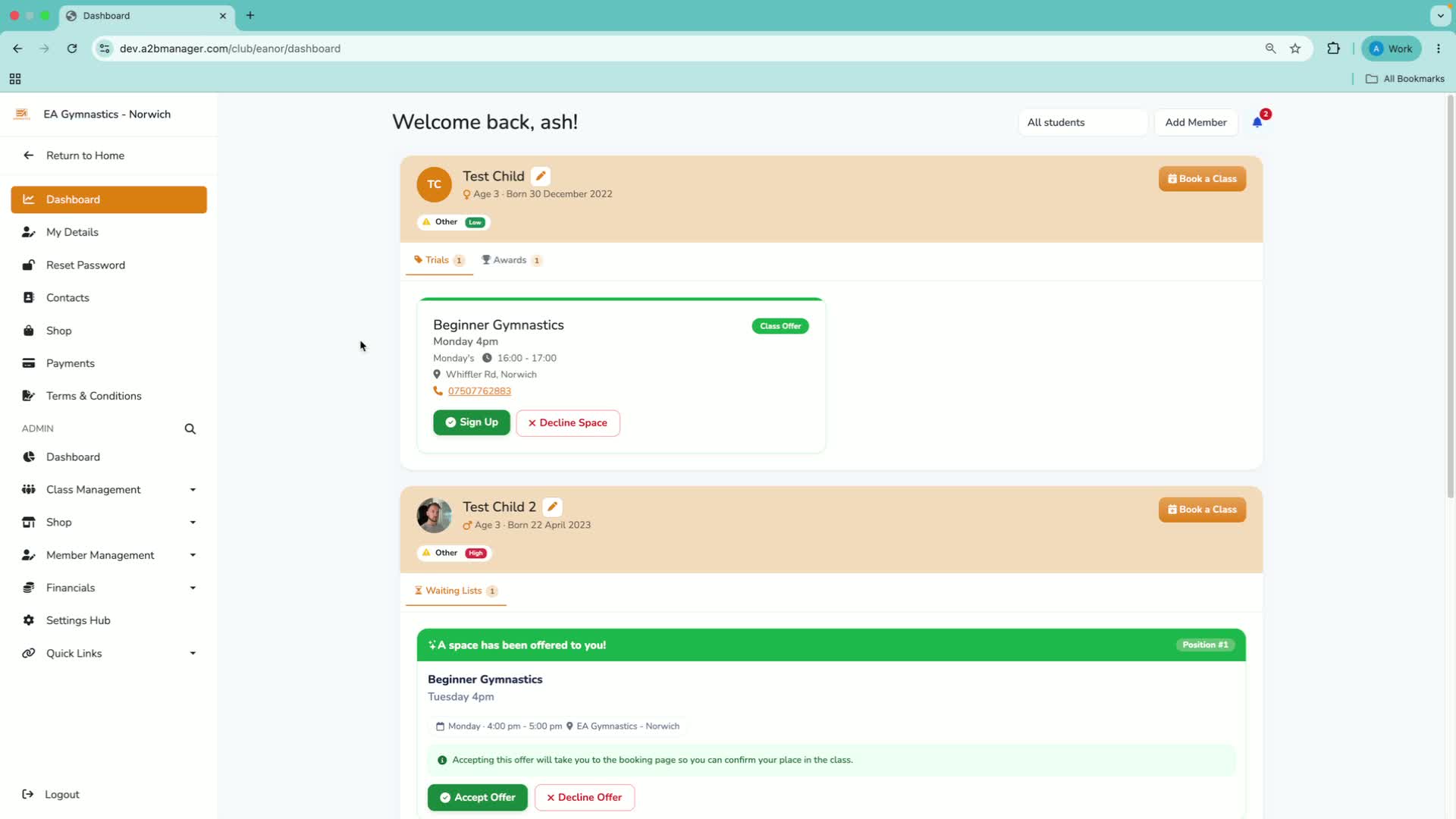Open the browser extensions puzzle icon
This screenshot has width=1456, height=819.
(x=1333, y=49)
